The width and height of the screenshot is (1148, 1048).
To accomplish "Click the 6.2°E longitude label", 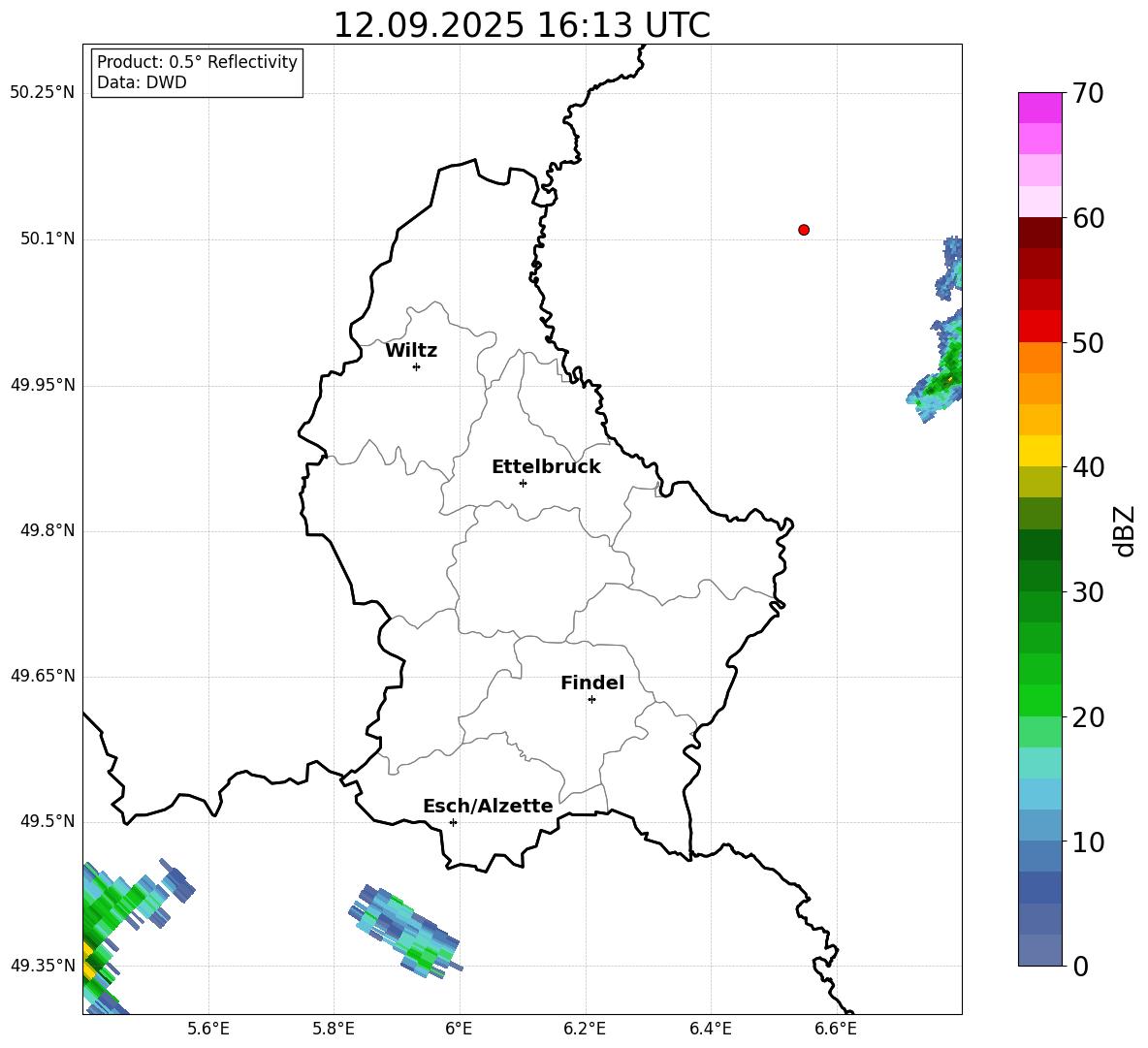I will click(585, 1029).
